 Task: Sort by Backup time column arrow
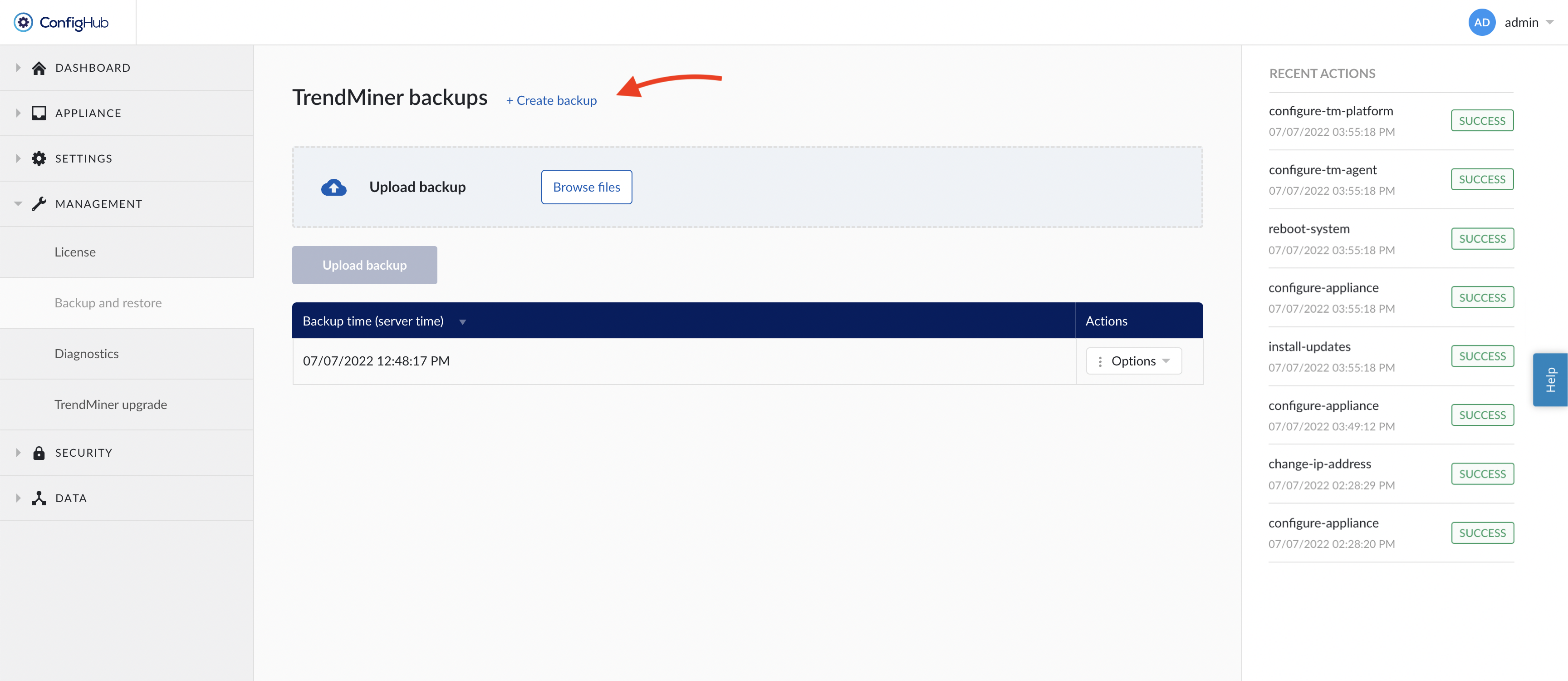pos(463,321)
